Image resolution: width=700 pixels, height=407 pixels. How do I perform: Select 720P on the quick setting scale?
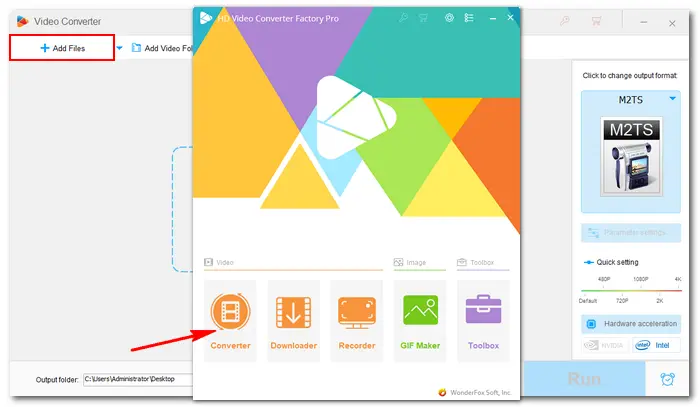[x=622, y=301]
